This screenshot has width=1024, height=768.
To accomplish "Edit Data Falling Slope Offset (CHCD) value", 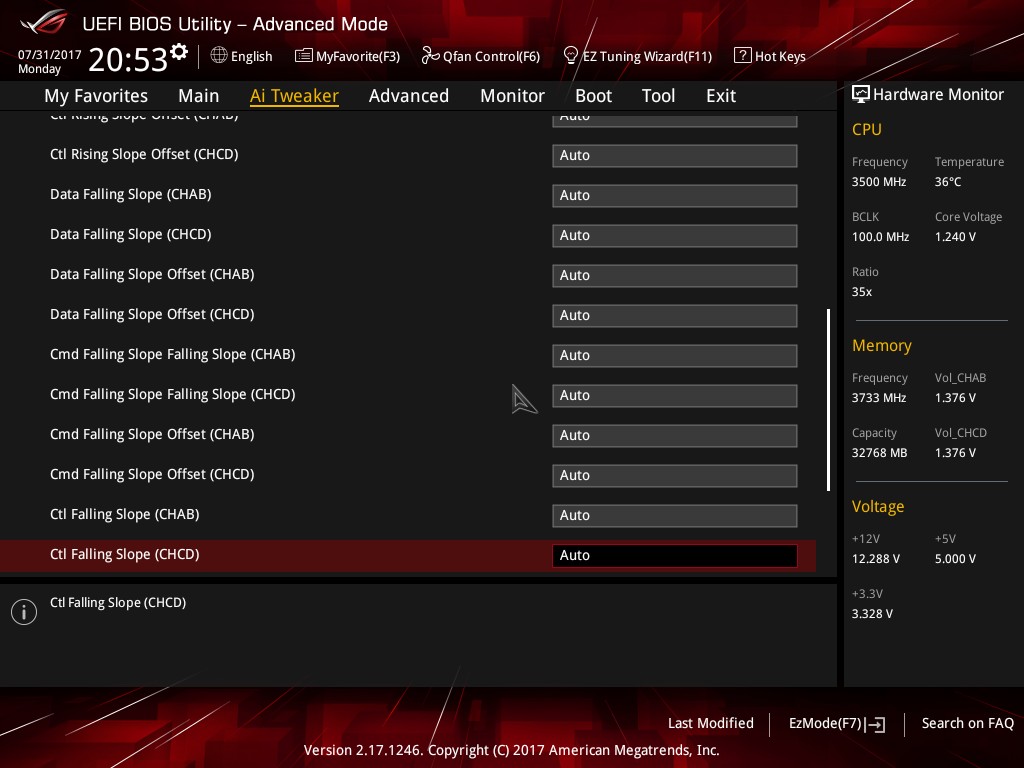I will (x=675, y=315).
